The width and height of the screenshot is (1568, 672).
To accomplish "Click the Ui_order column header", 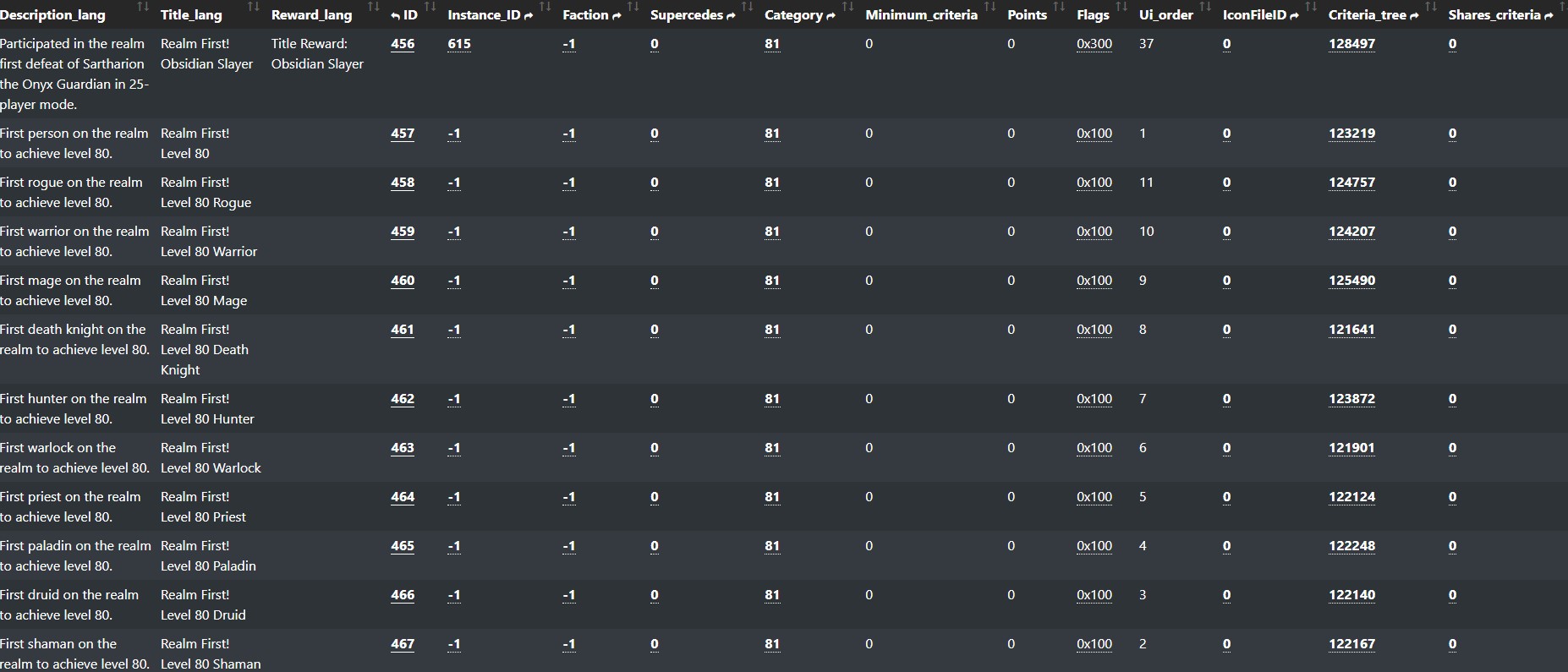I will pyautogui.click(x=1166, y=15).
